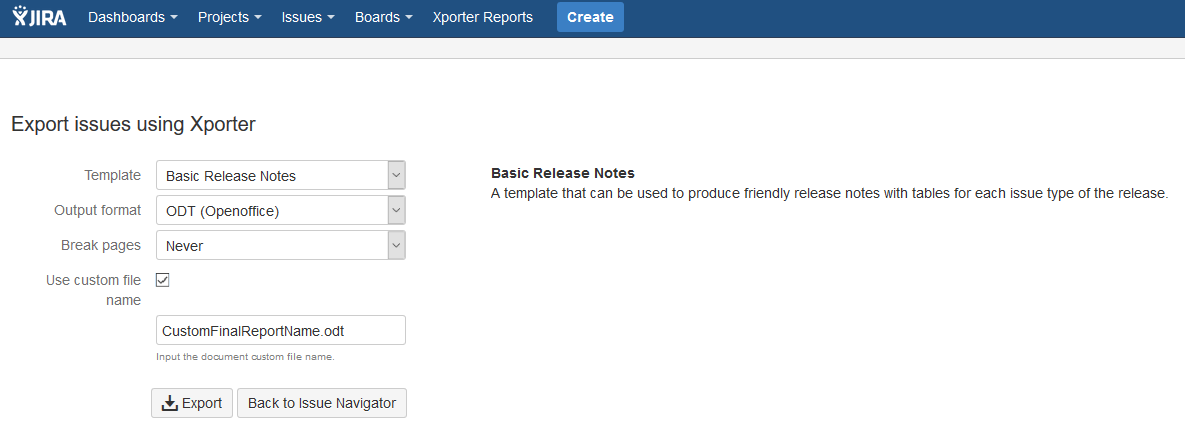Click the JIRA logo
Viewport: 1185px width, 431px height.
40,17
